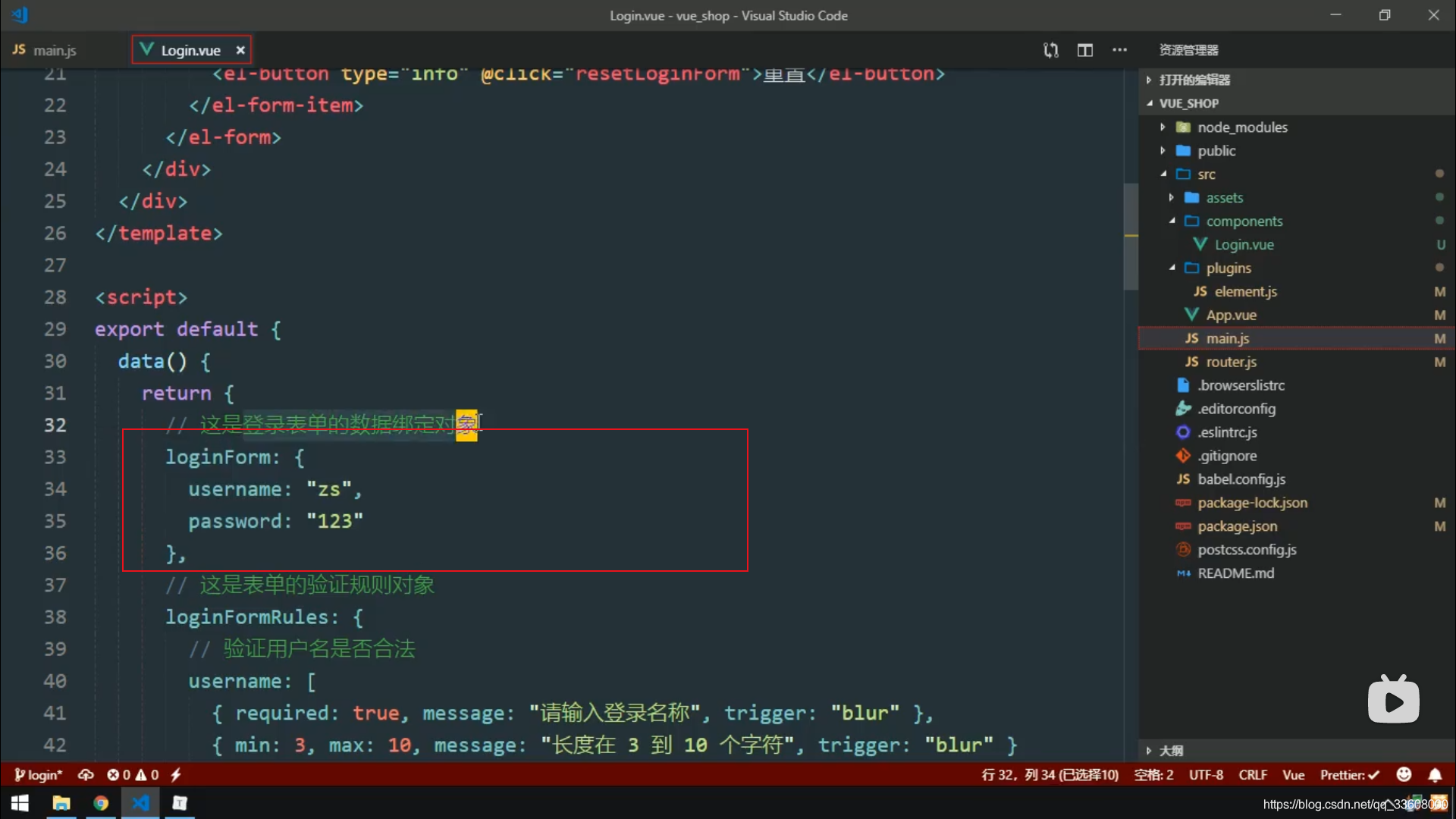Open the .editorconfig file
Viewport: 1456px width, 819px height.
pyautogui.click(x=1236, y=409)
